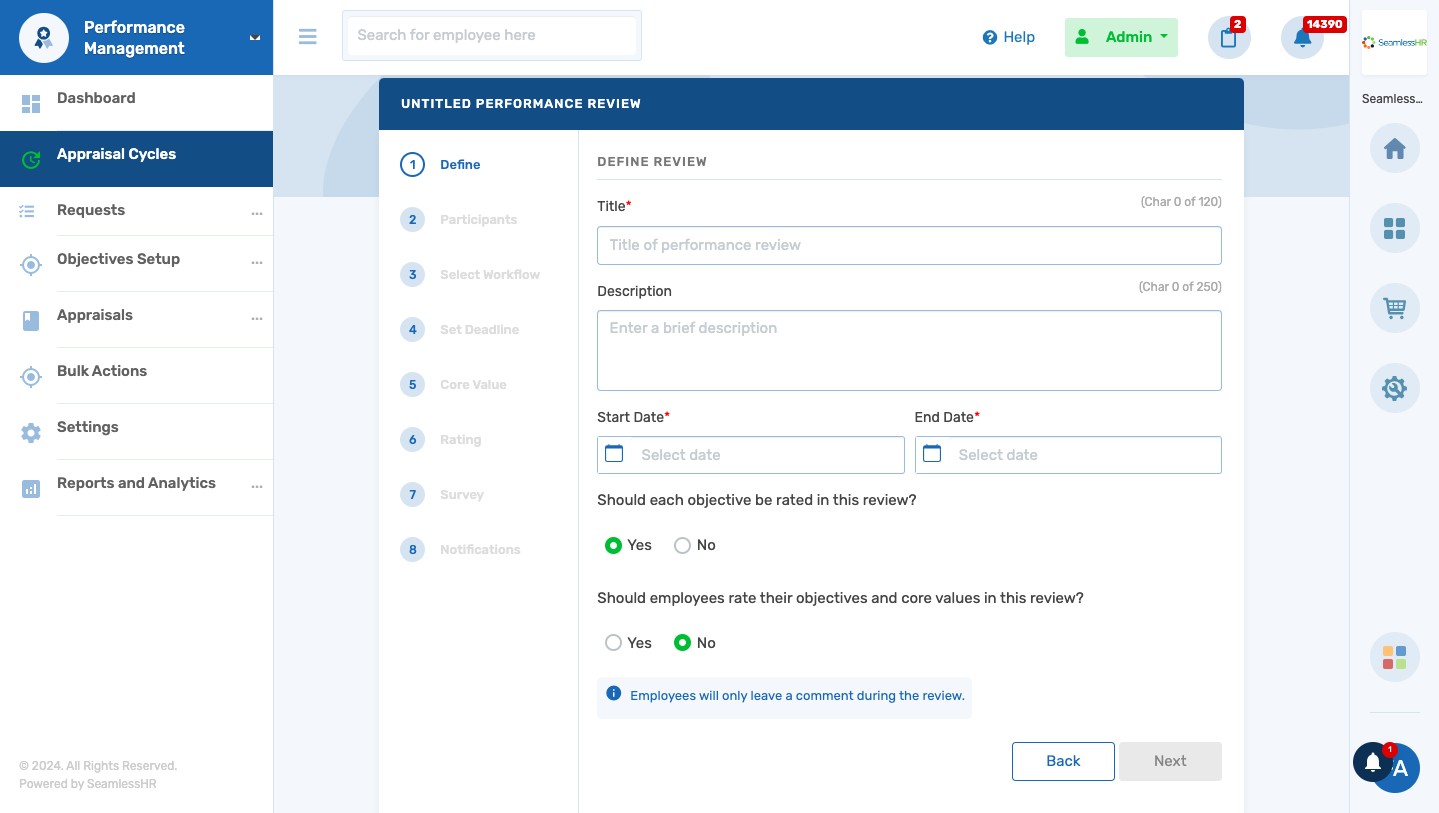This screenshot has height=813, width=1439.
Task: Click the Title of performance review field
Action: [909, 245]
